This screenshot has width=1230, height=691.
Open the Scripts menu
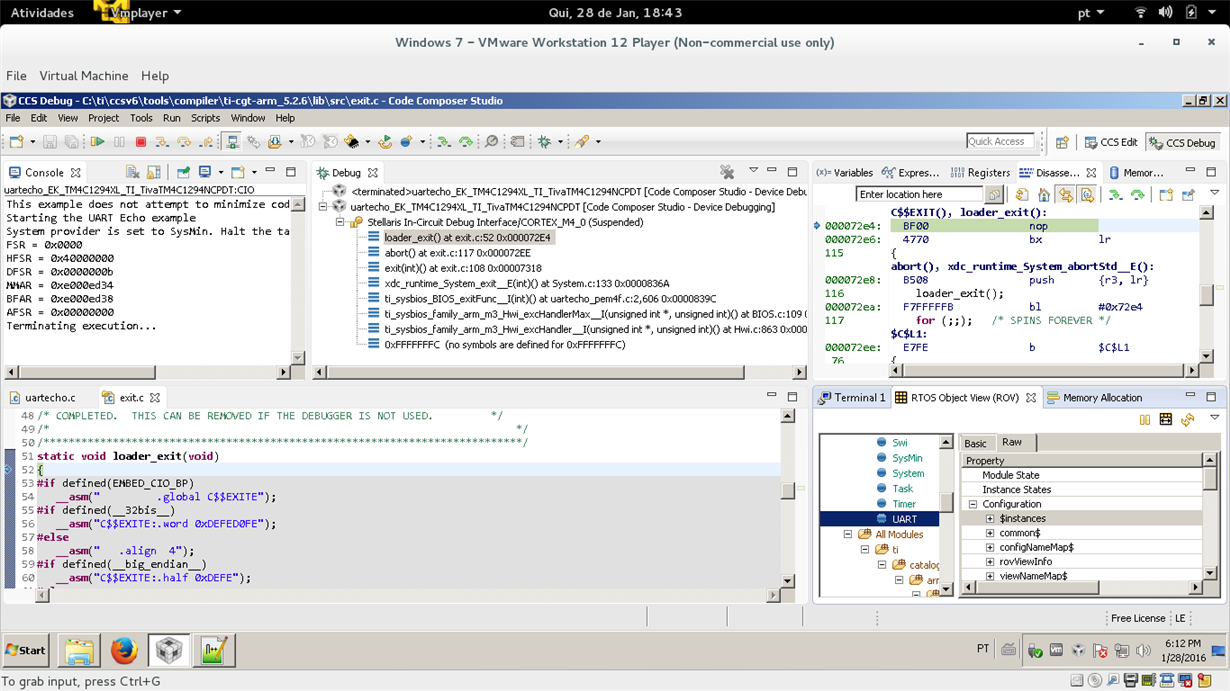tap(205, 118)
